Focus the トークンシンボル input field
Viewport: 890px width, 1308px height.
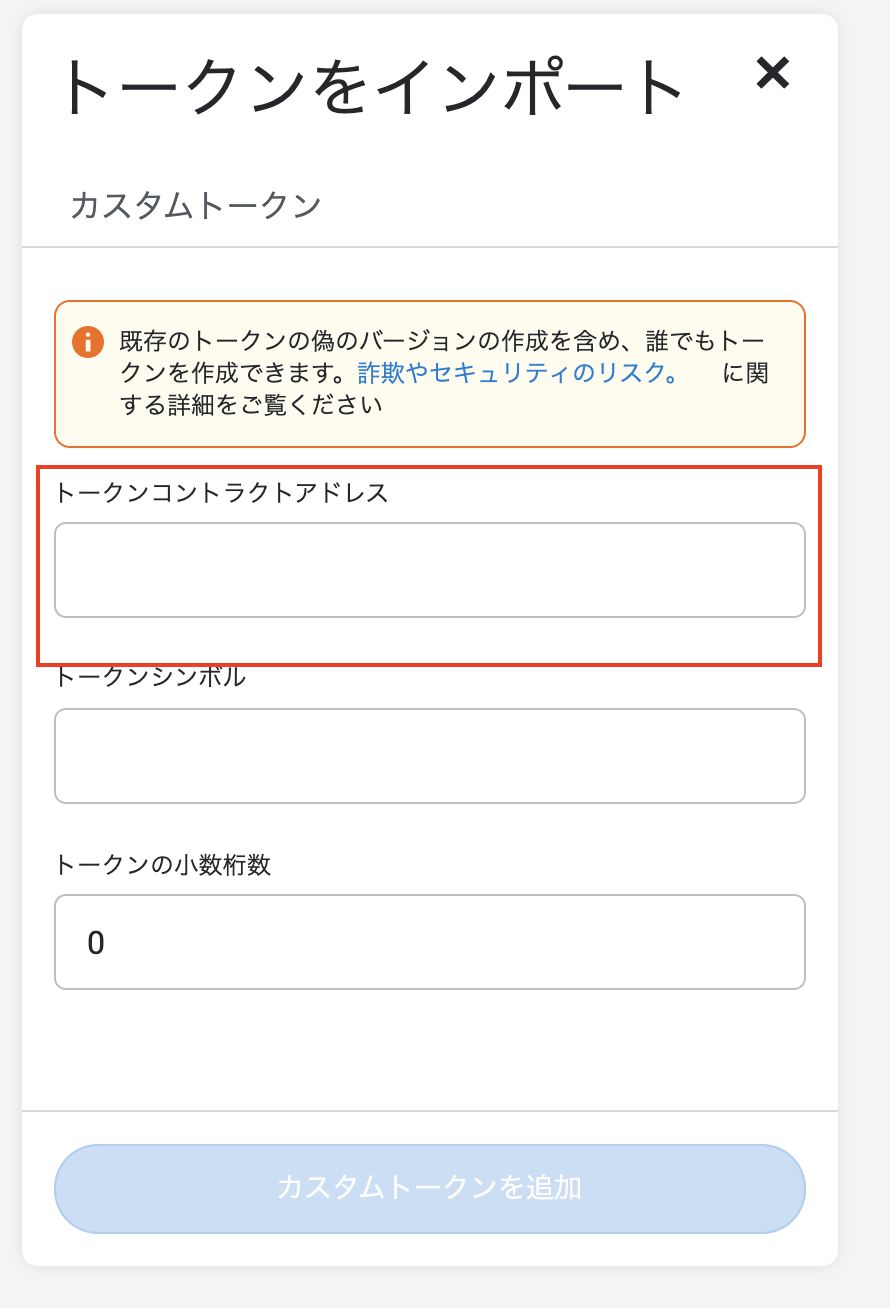tap(430, 756)
